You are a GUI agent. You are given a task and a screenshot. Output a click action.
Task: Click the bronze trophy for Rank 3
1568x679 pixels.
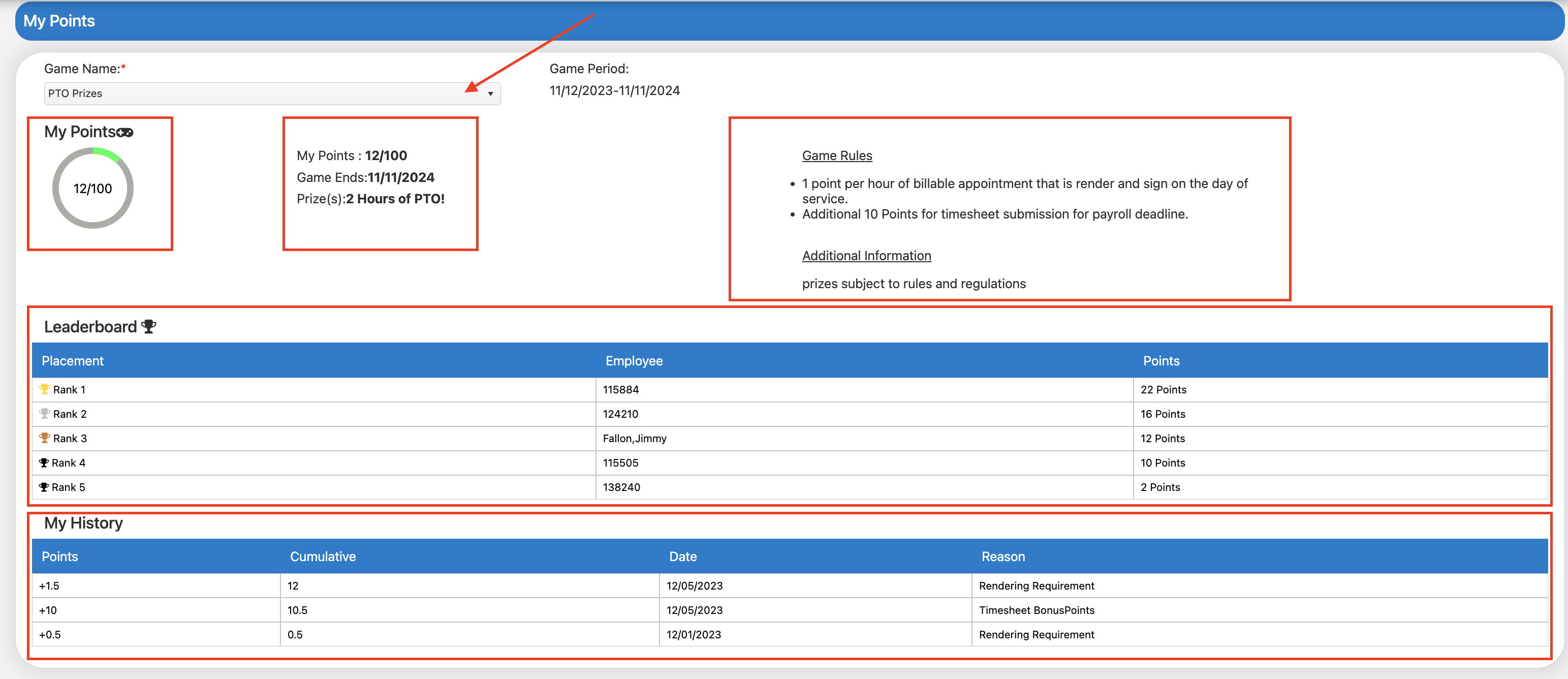44,438
